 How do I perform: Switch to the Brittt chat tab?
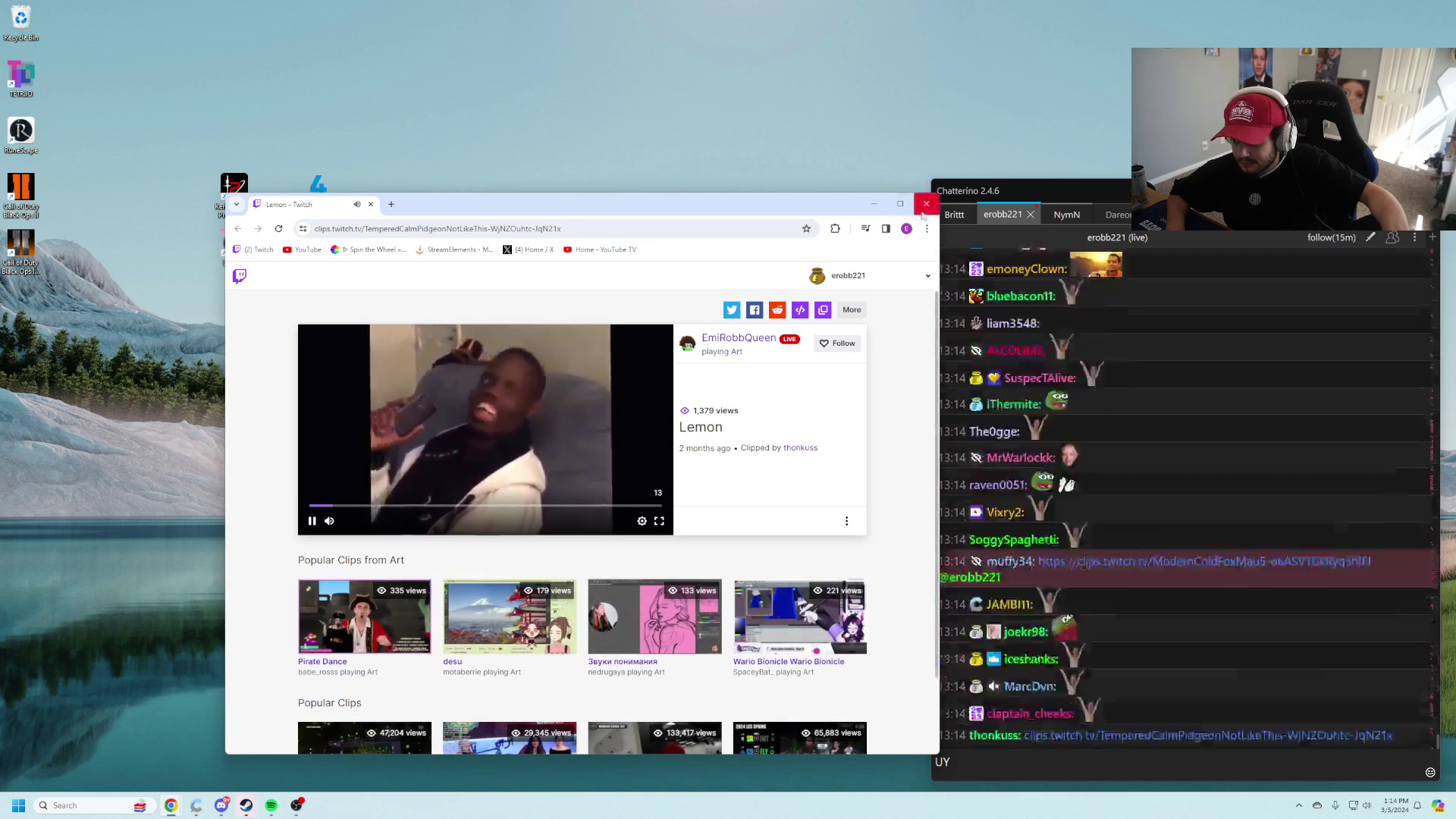(955, 215)
